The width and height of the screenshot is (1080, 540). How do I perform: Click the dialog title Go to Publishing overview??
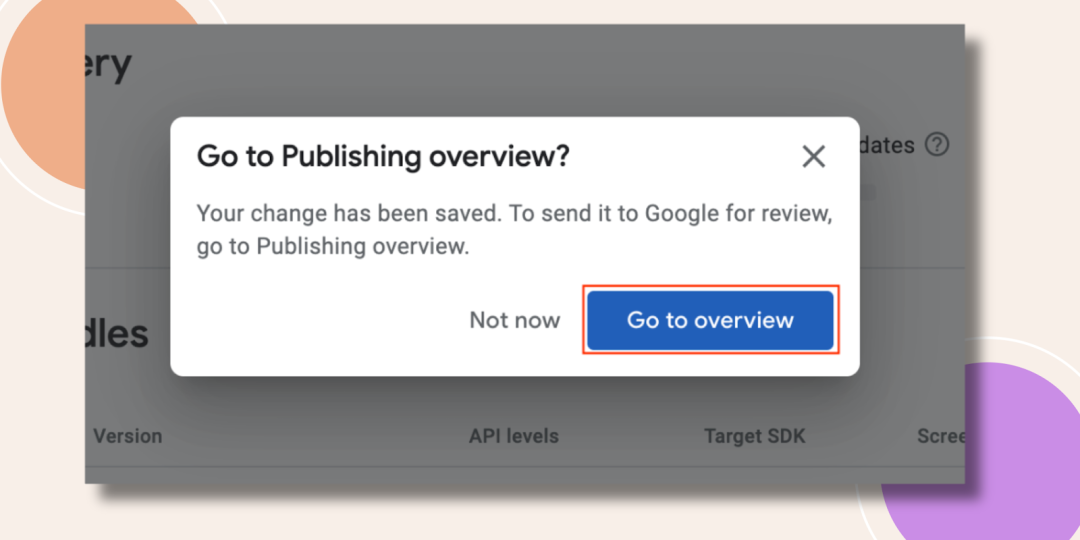pos(383,156)
